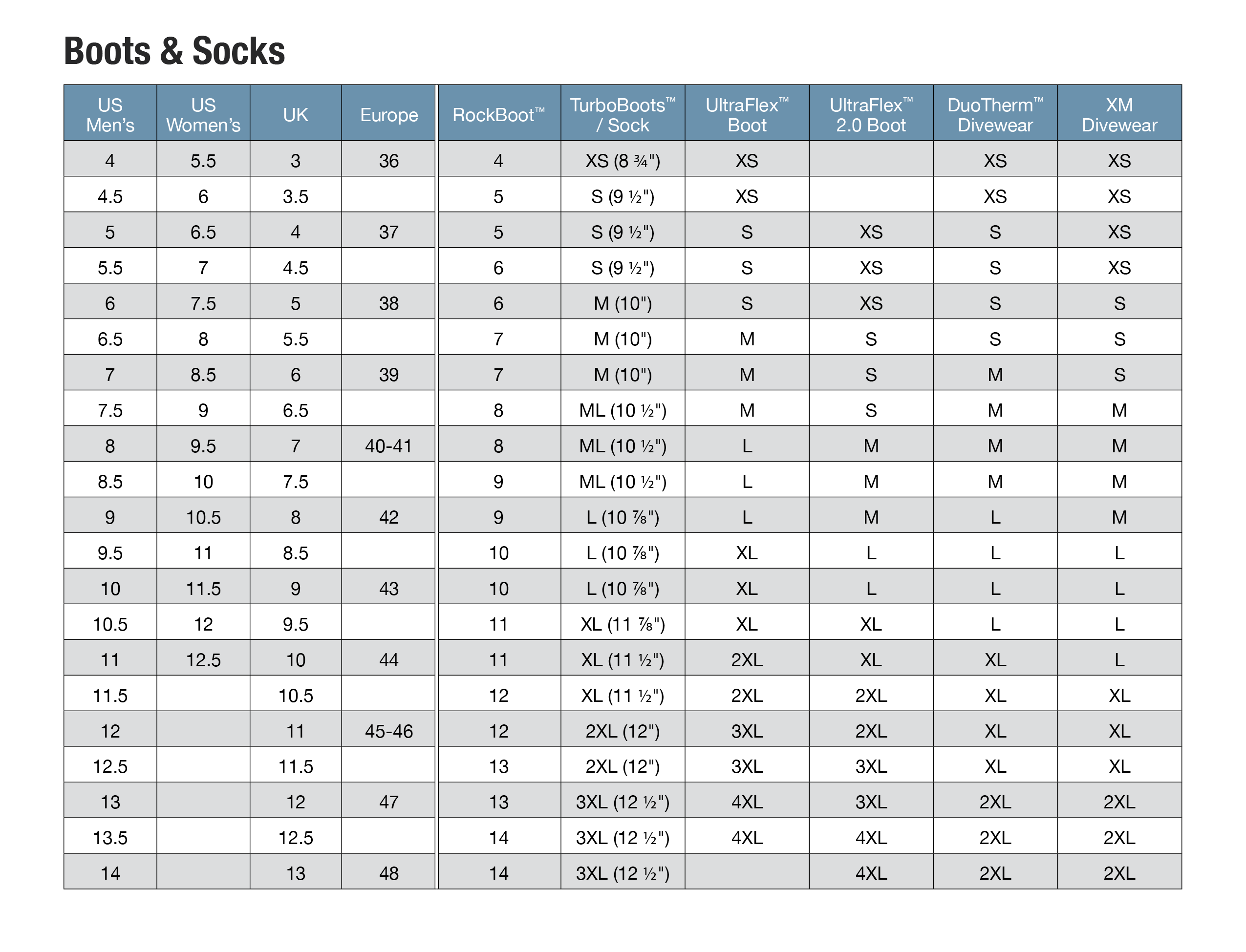This screenshot has height=952, width=1246.
Task: Select the UltraFlex Boot column header
Action: (747, 113)
